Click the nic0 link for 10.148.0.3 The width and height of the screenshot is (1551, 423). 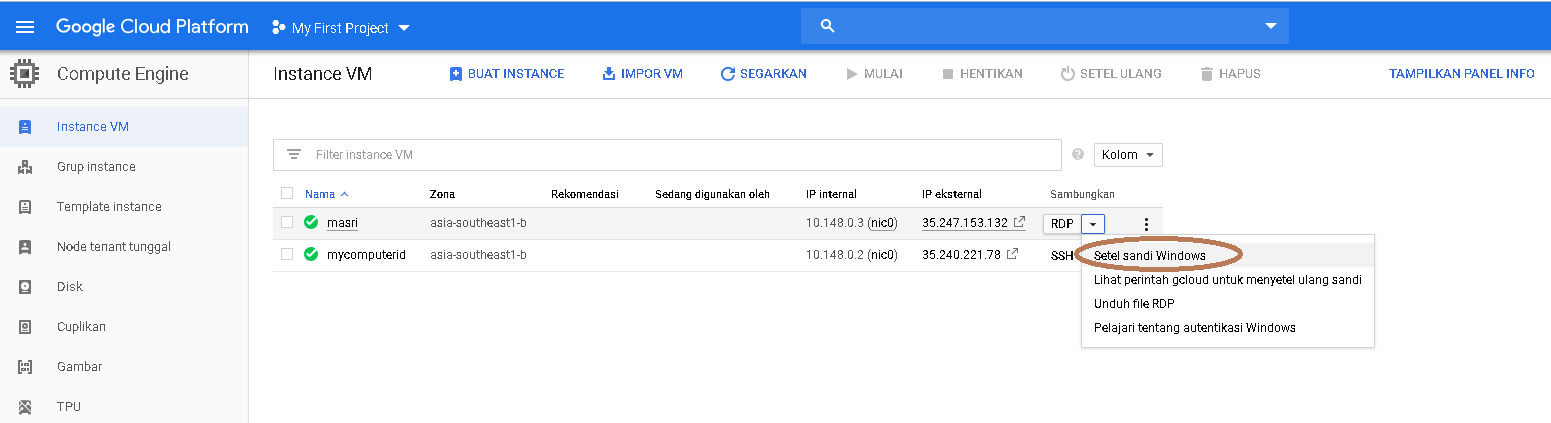(x=882, y=223)
